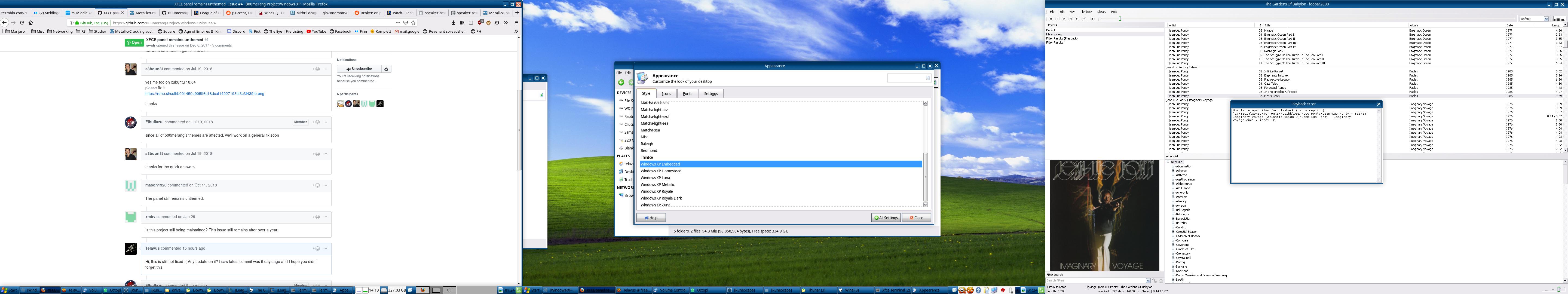Click the foobar2000 play button
This screenshot has width=1568, height=294.
1064,19
